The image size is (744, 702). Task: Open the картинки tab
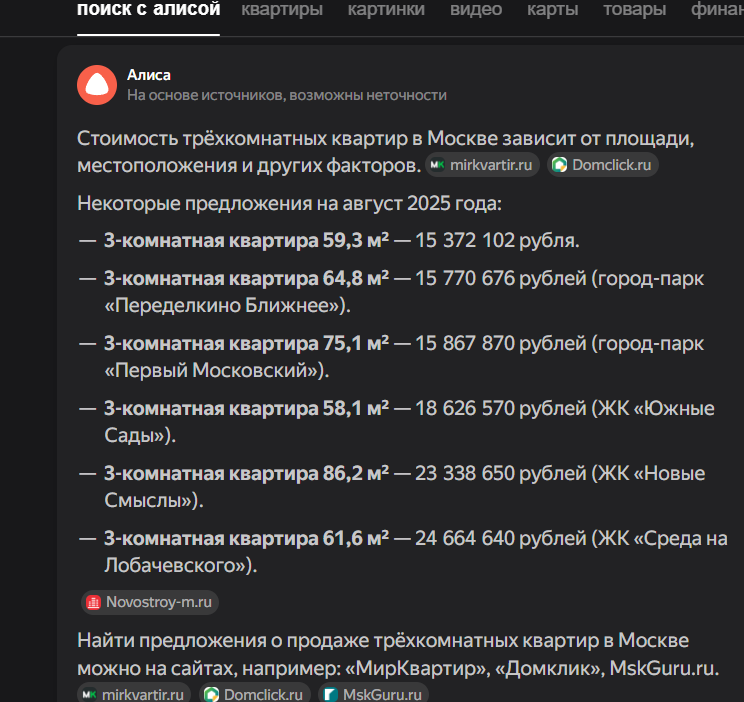point(386,9)
